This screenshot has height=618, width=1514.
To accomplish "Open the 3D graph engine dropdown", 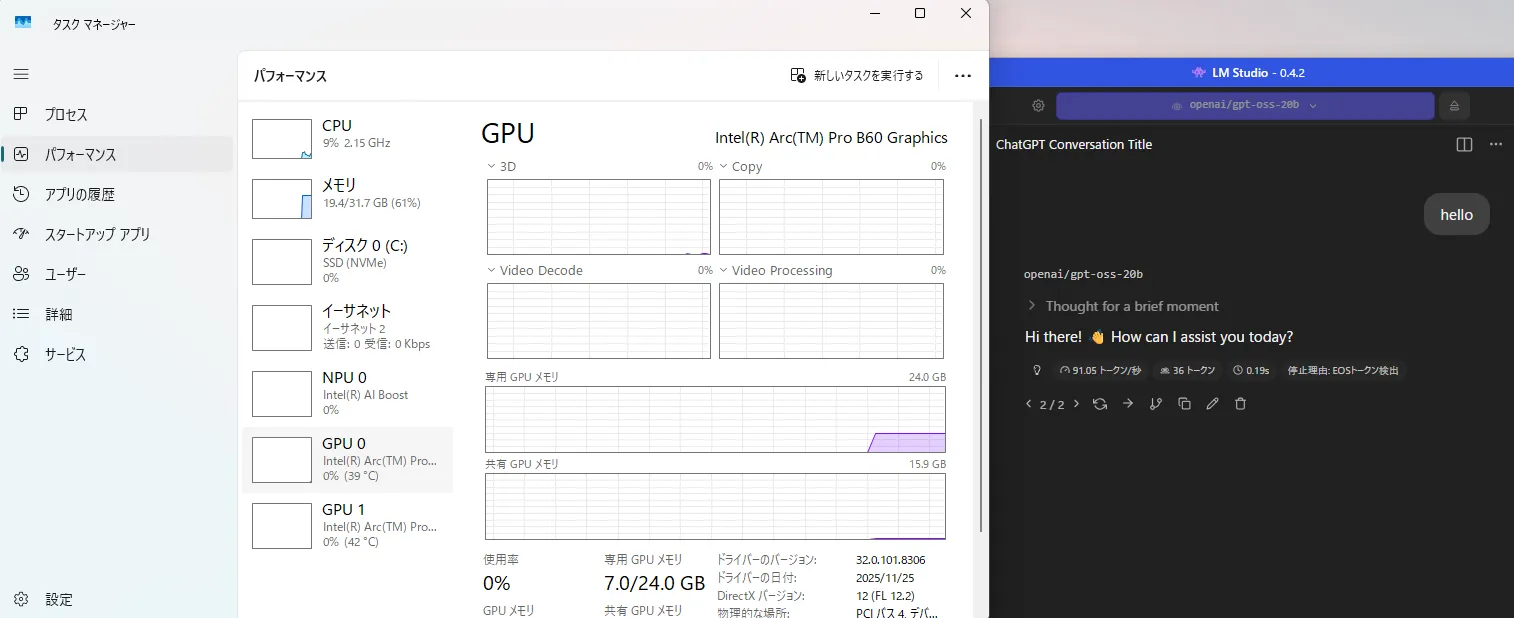I will [492, 166].
